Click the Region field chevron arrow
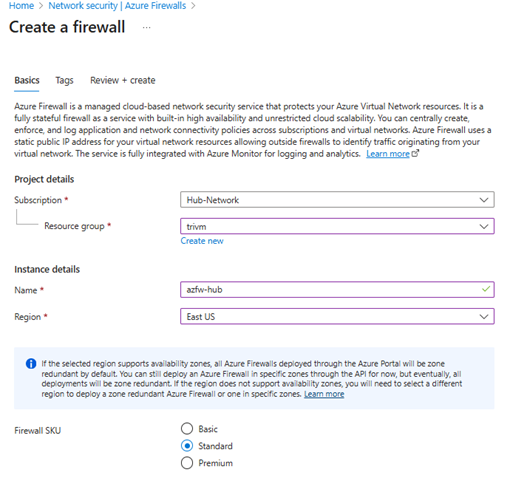 [484, 317]
